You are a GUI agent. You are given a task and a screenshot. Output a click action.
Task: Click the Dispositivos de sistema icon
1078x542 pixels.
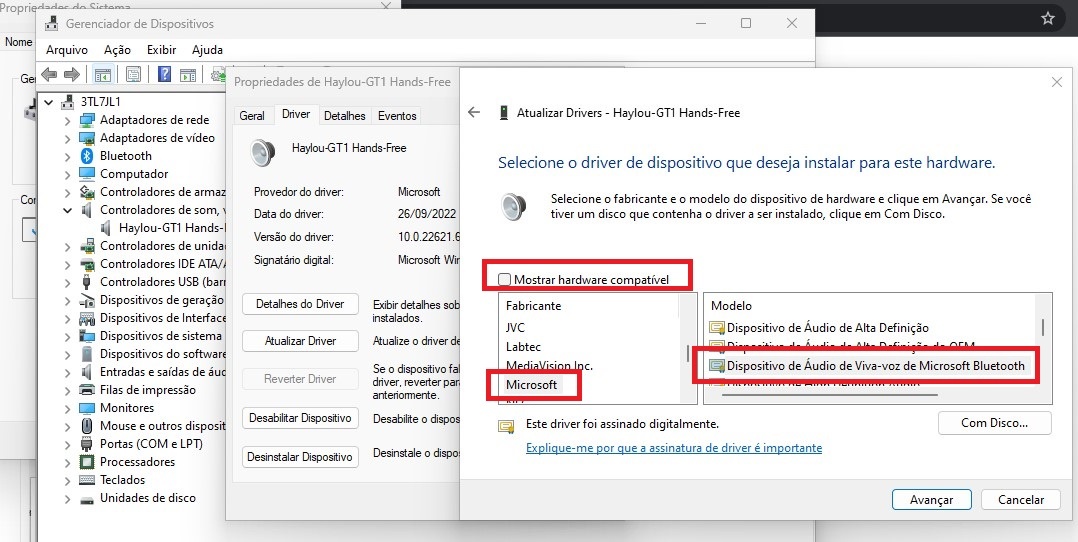(x=87, y=336)
